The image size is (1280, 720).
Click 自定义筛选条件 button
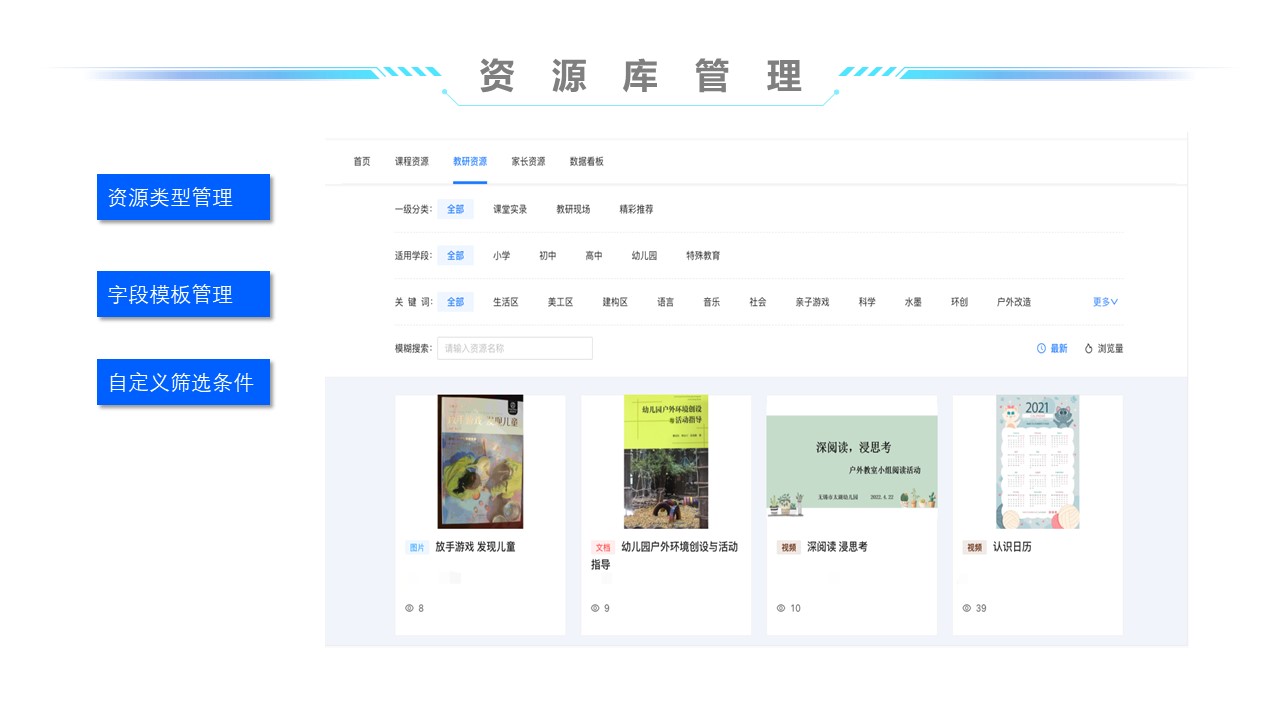tap(184, 382)
